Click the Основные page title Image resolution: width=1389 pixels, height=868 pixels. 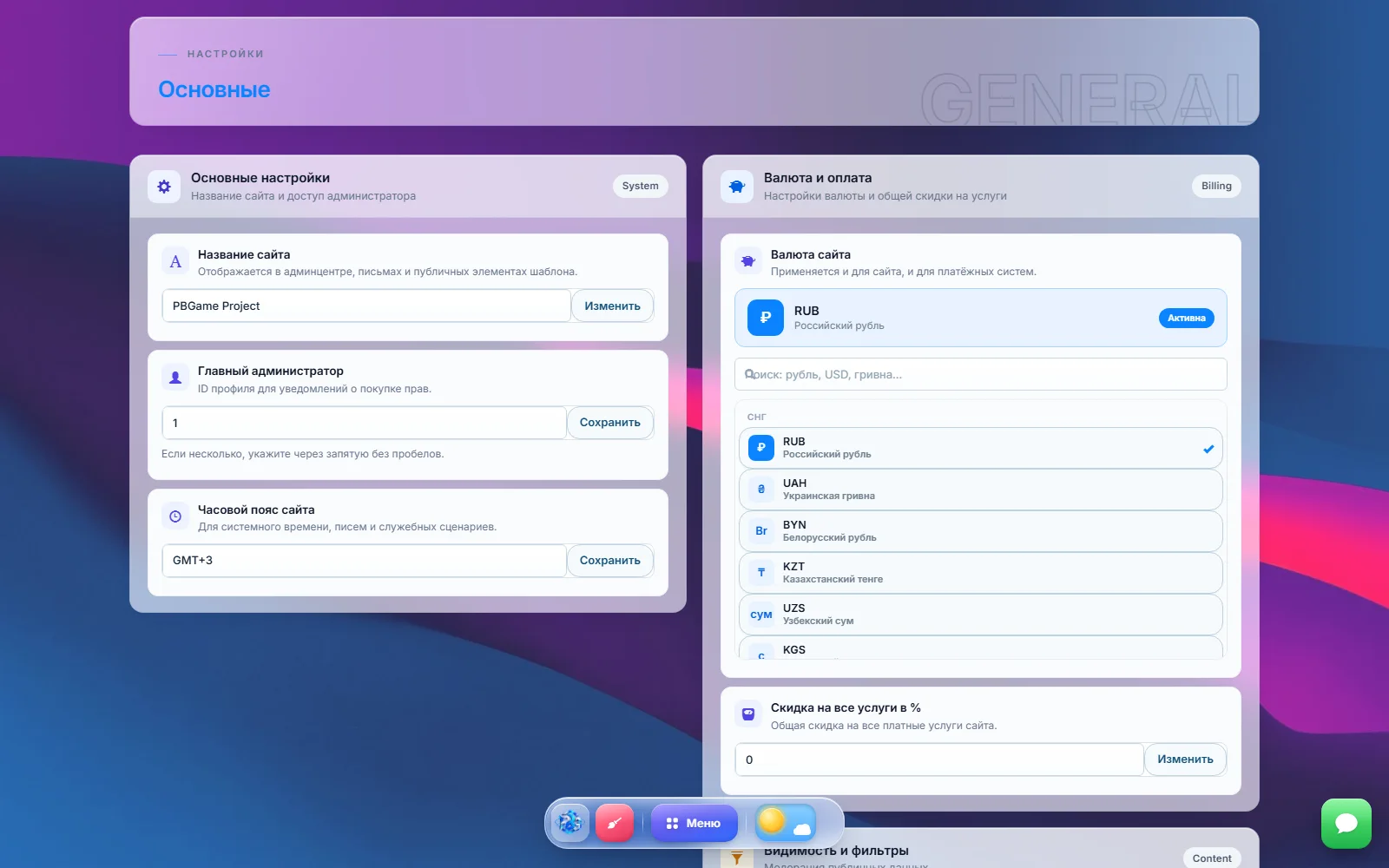(214, 89)
